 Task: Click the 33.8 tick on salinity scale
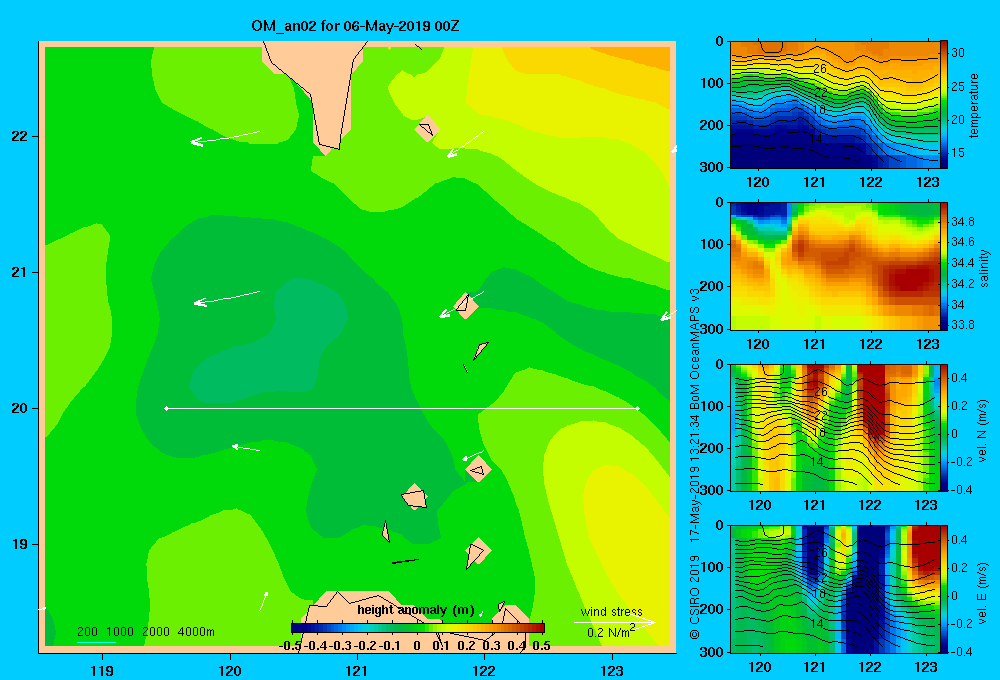[x=962, y=325]
